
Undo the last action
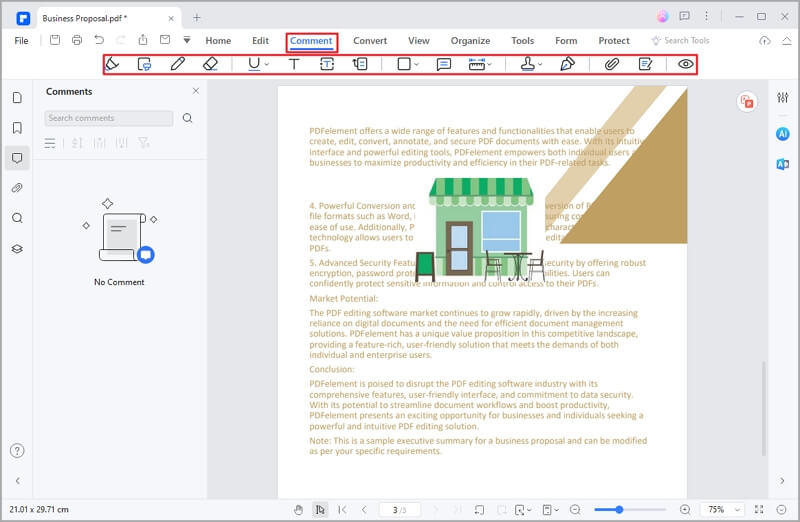pyautogui.click(x=99, y=40)
